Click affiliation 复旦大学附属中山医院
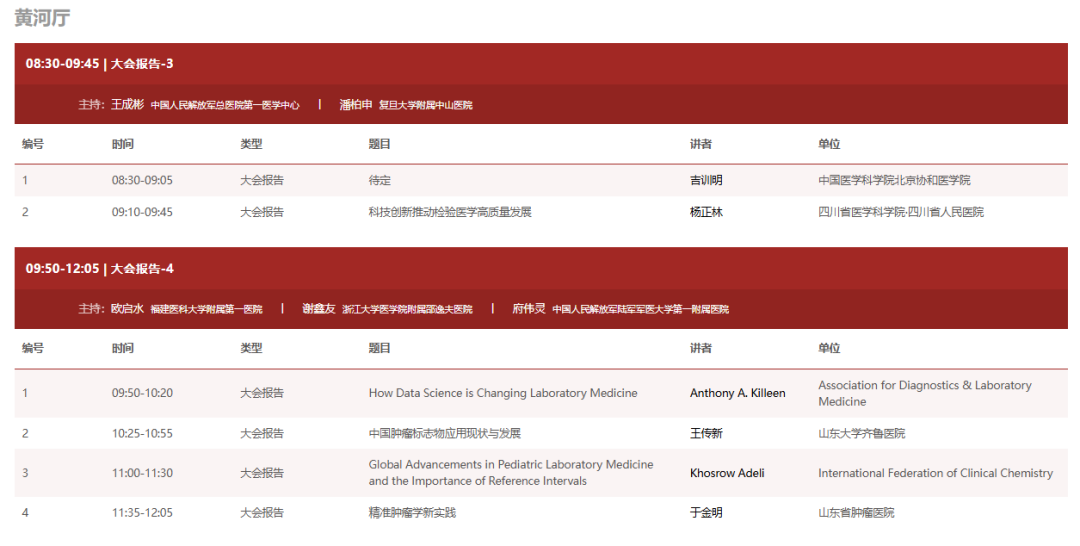The height and width of the screenshot is (546, 1080). pyautogui.click(x=426, y=105)
